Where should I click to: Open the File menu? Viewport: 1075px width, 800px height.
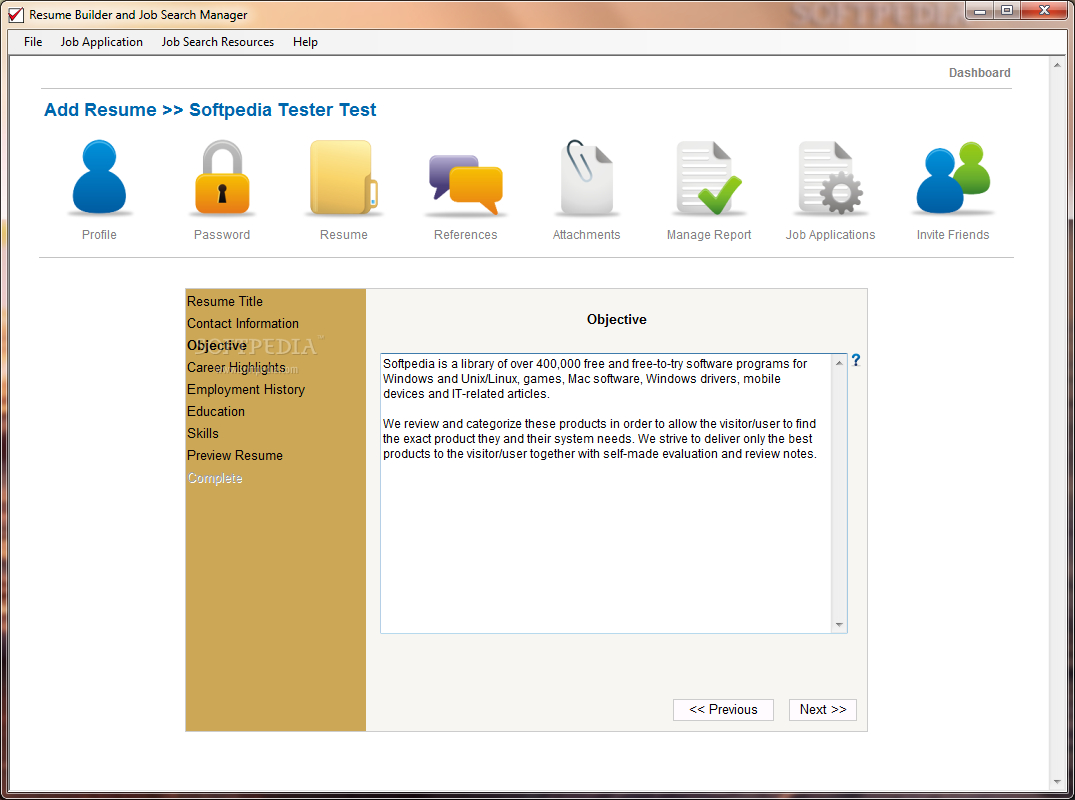click(x=33, y=42)
